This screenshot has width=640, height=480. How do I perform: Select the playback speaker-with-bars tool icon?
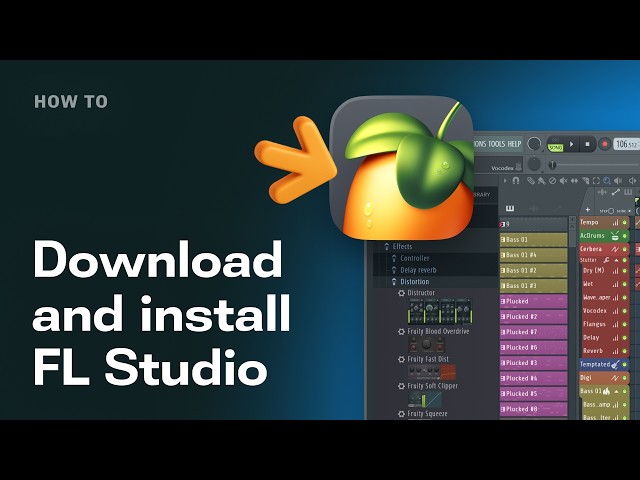pyautogui.click(x=618, y=180)
